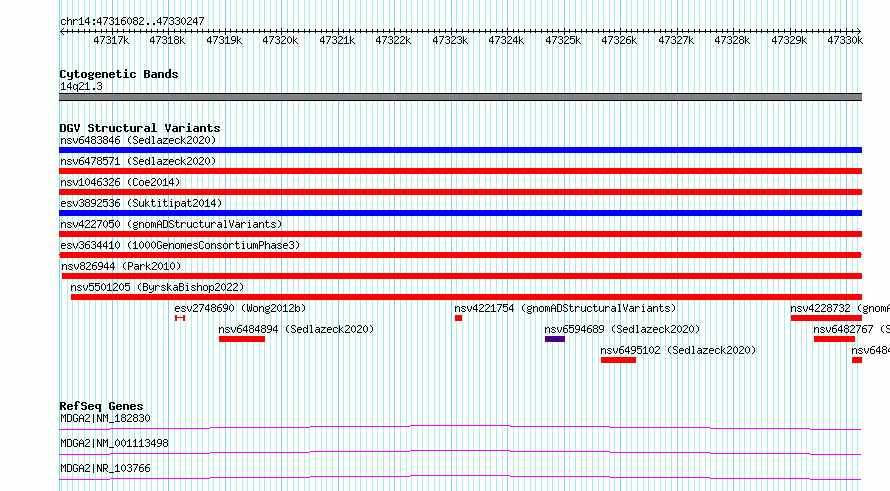Click the red bar under nsv4228732
This screenshot has height=491, width=890.
click(826, 318)
